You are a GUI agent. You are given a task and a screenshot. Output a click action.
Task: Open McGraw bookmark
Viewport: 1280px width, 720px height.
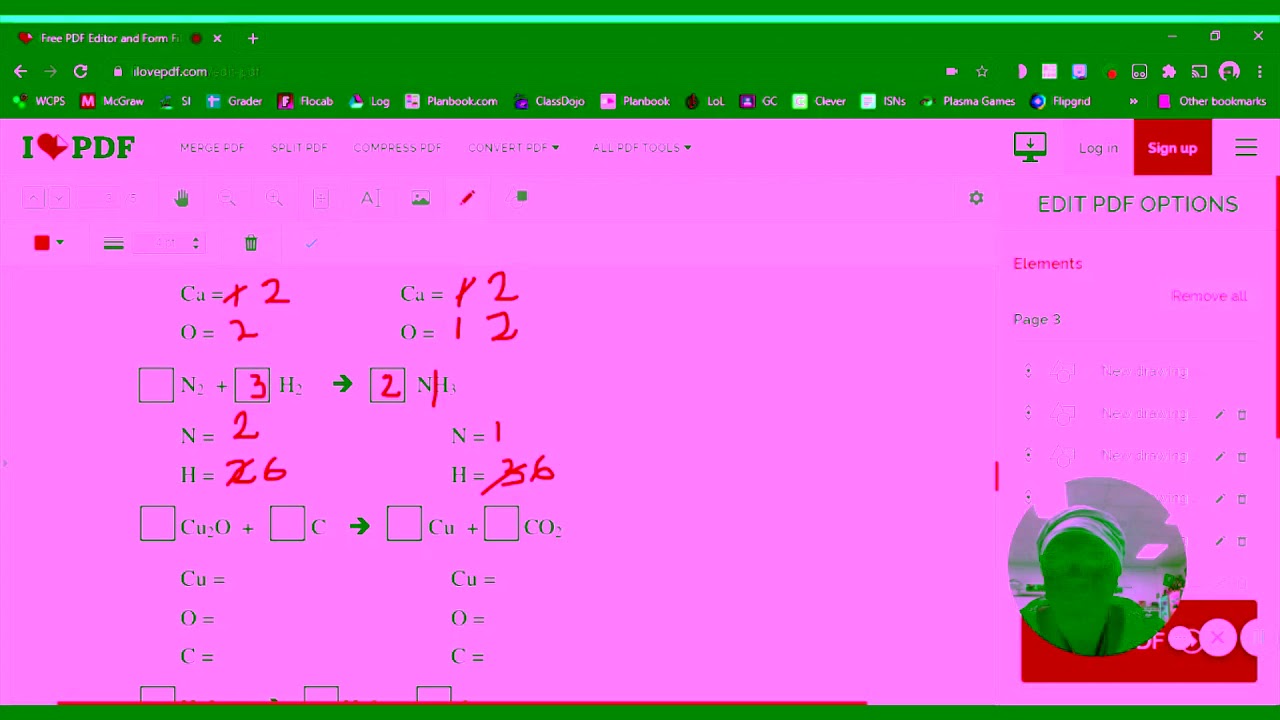[x=113, y=101]
